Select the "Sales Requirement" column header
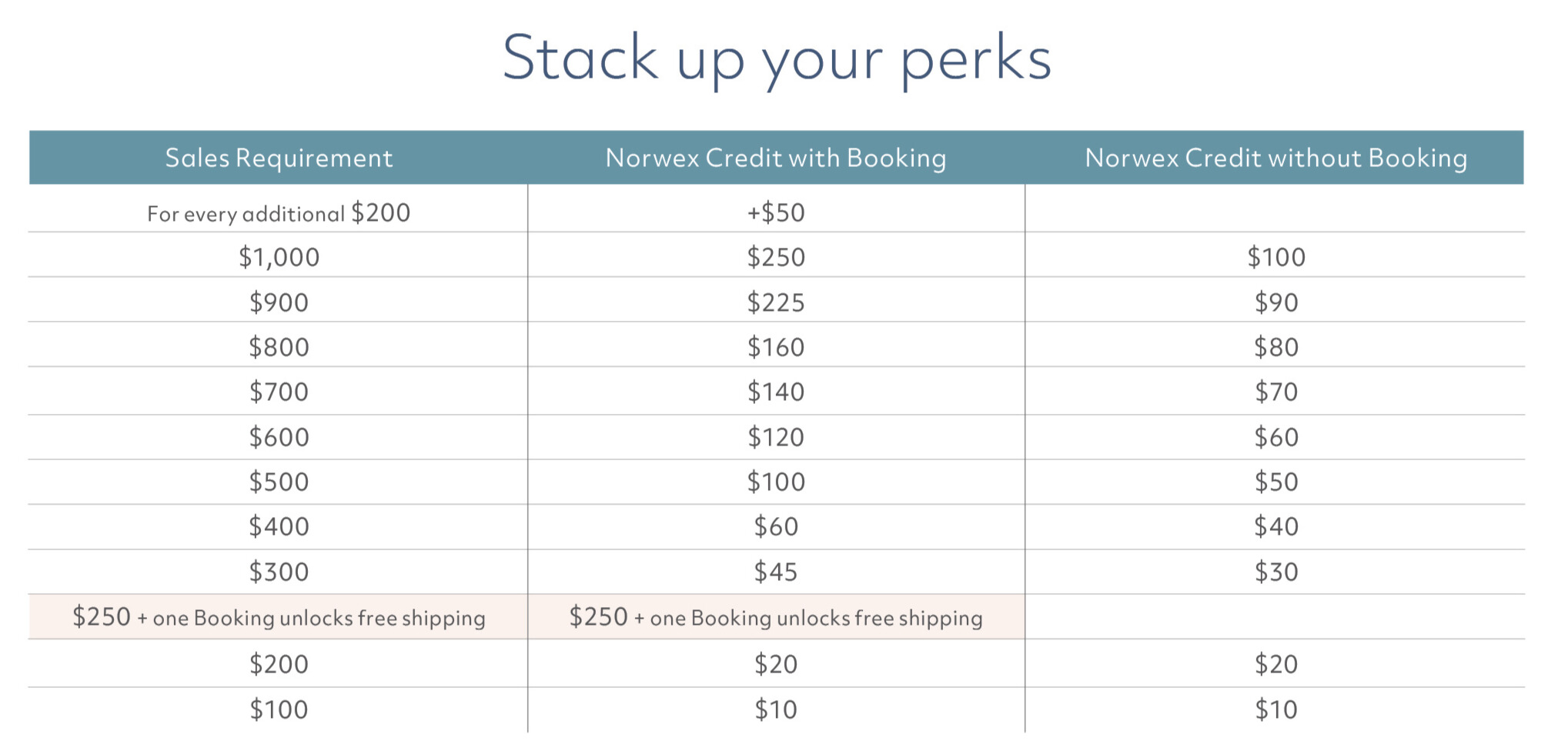 tap(279, 158)
